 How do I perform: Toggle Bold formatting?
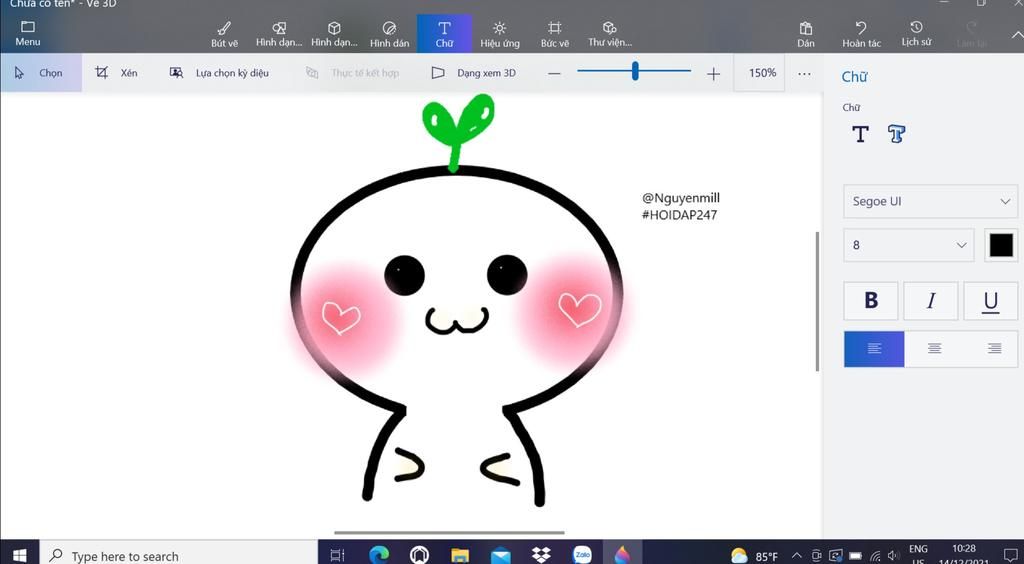click(871, 300)
